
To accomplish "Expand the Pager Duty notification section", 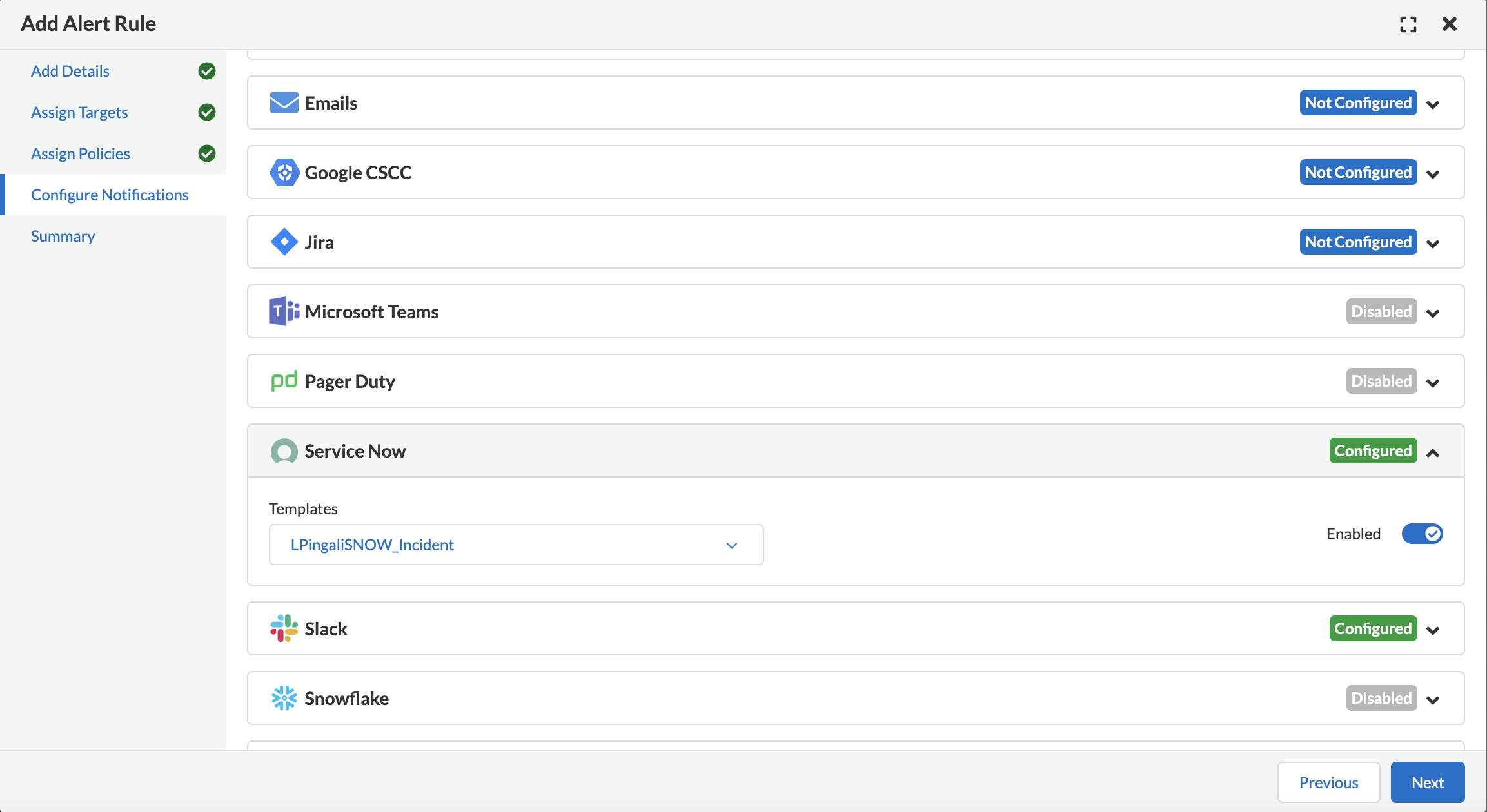I will pos(1436,382).
